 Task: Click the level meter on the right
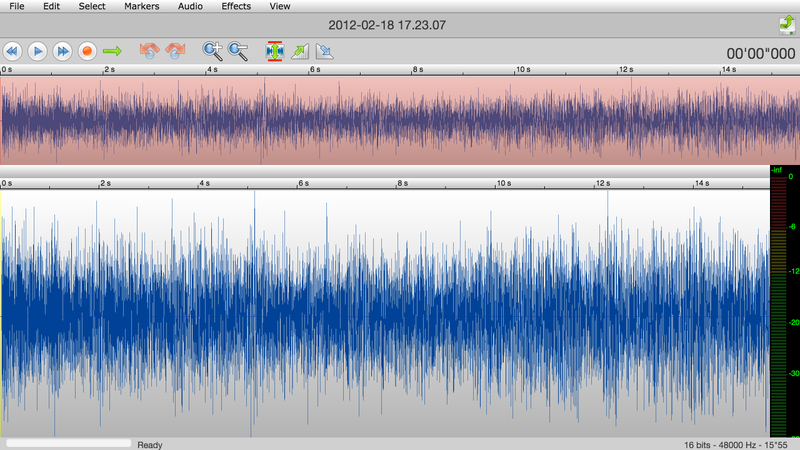pyautogui.click(x=785, y=301)
